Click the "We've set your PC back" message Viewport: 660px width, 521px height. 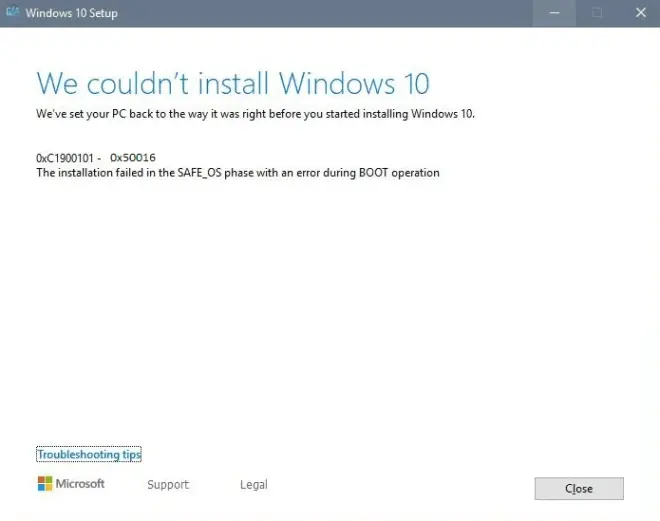(255, 114)
